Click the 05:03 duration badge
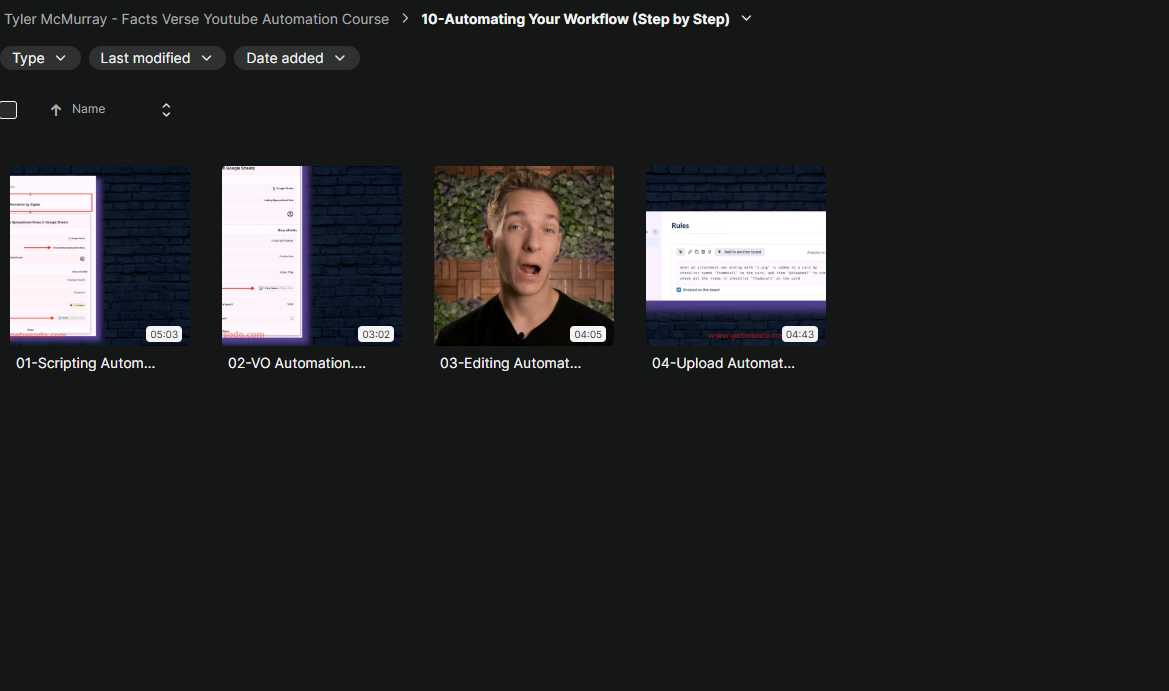The height and width of the screenshot is (691, 1169). click(164, 334)
